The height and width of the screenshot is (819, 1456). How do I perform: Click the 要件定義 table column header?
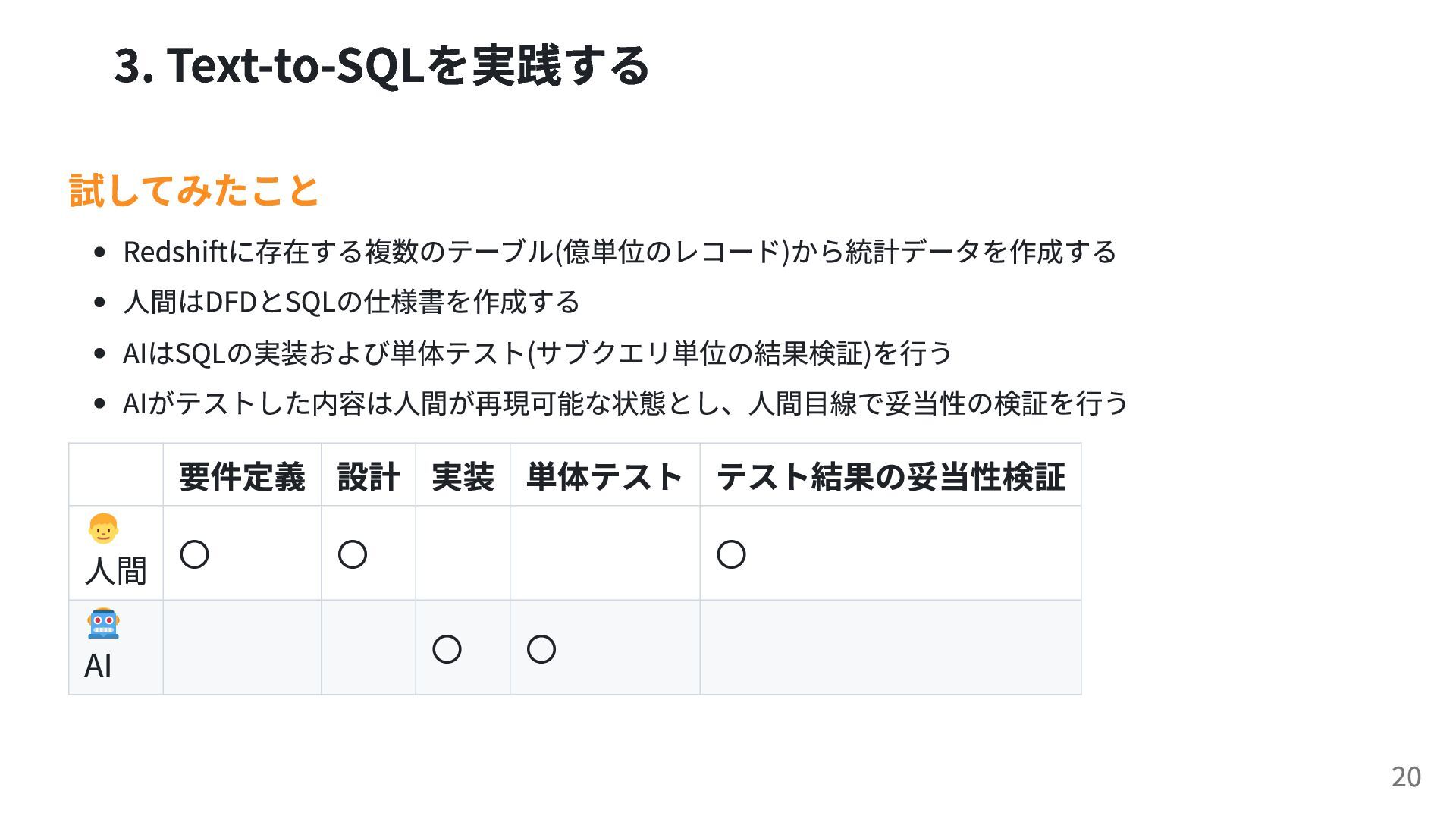242,476
